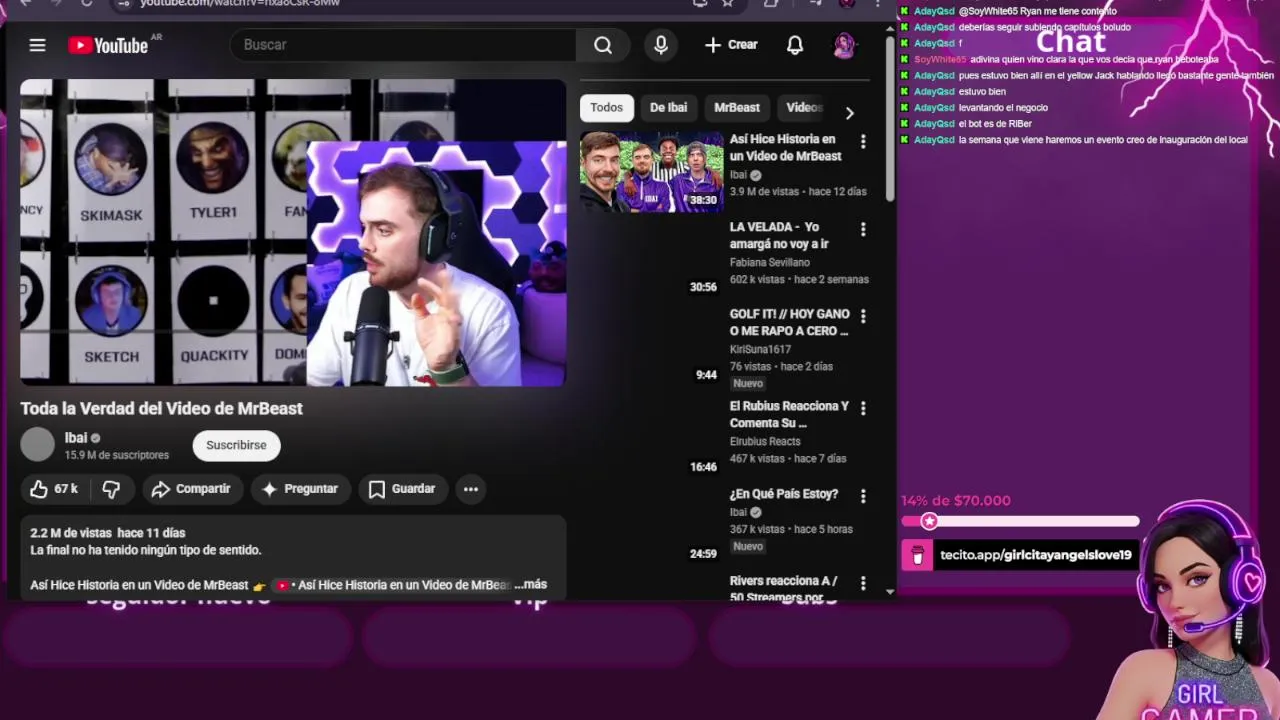Open more actions under the video
The image size is (1280, 720).
click(x=471, y=489)
